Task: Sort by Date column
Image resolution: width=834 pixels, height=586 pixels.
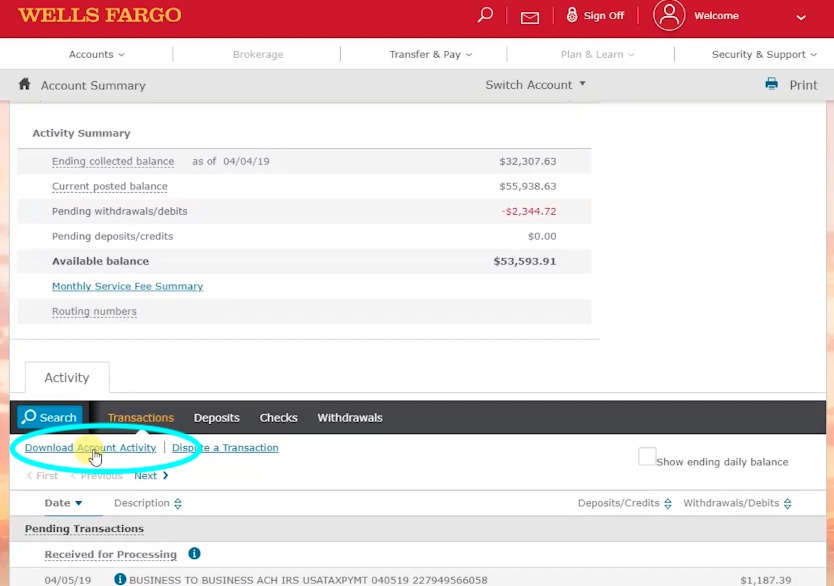Action: [63, 503]
